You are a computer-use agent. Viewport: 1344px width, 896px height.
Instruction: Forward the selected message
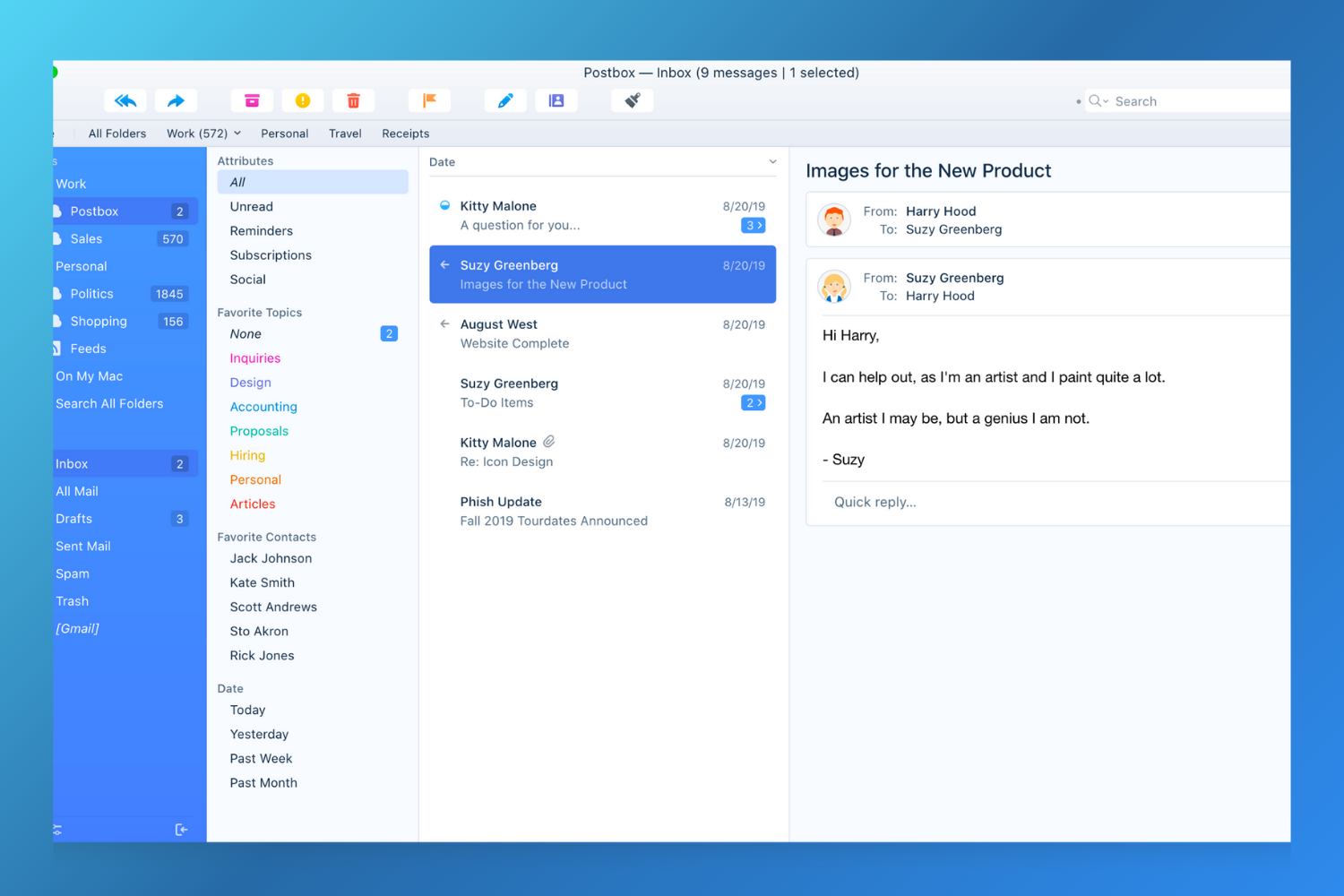pos(176,100)
